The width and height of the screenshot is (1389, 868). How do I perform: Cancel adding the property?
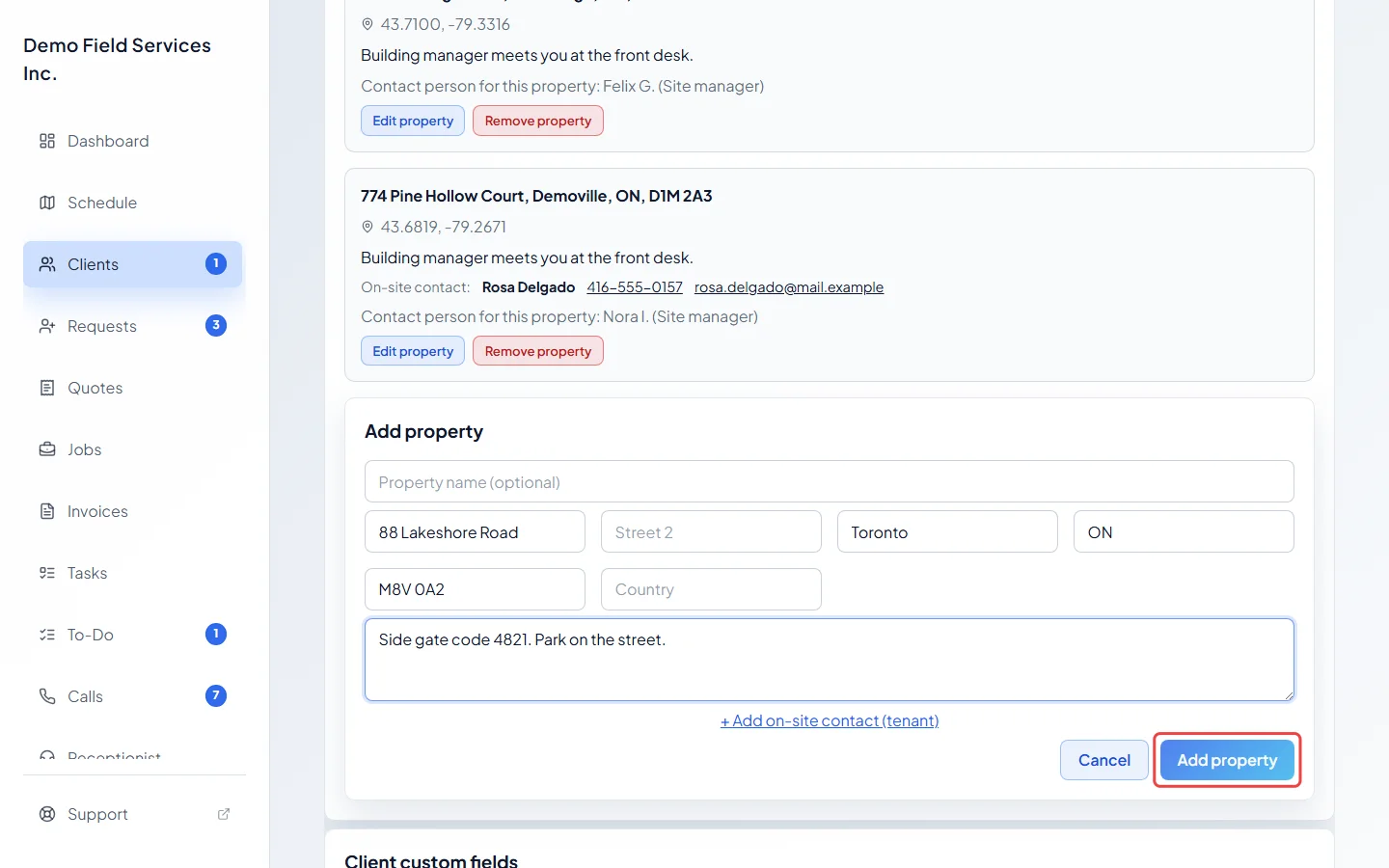coord(1104,760)
